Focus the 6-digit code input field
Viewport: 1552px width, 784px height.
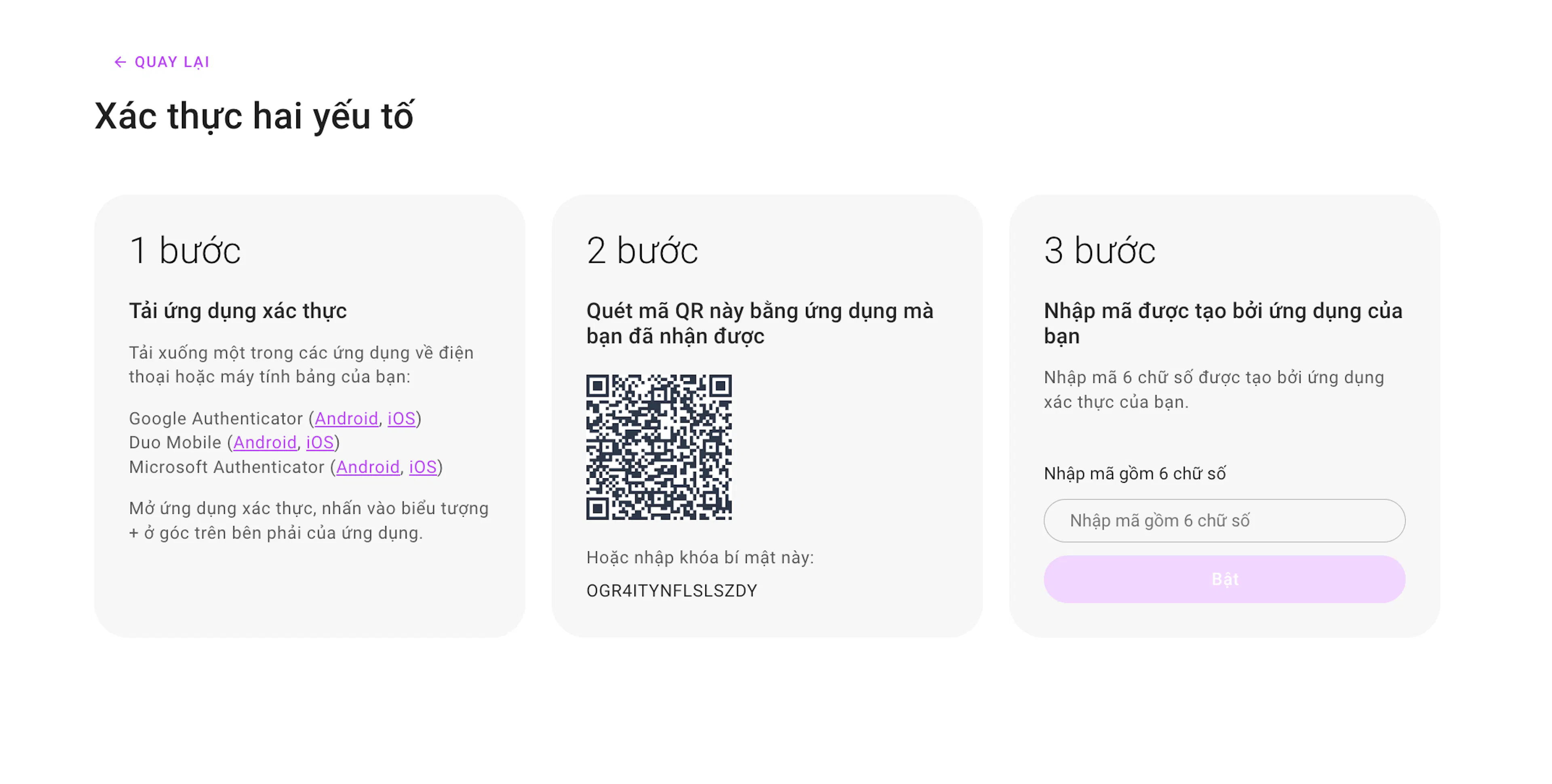[1224, 521]
